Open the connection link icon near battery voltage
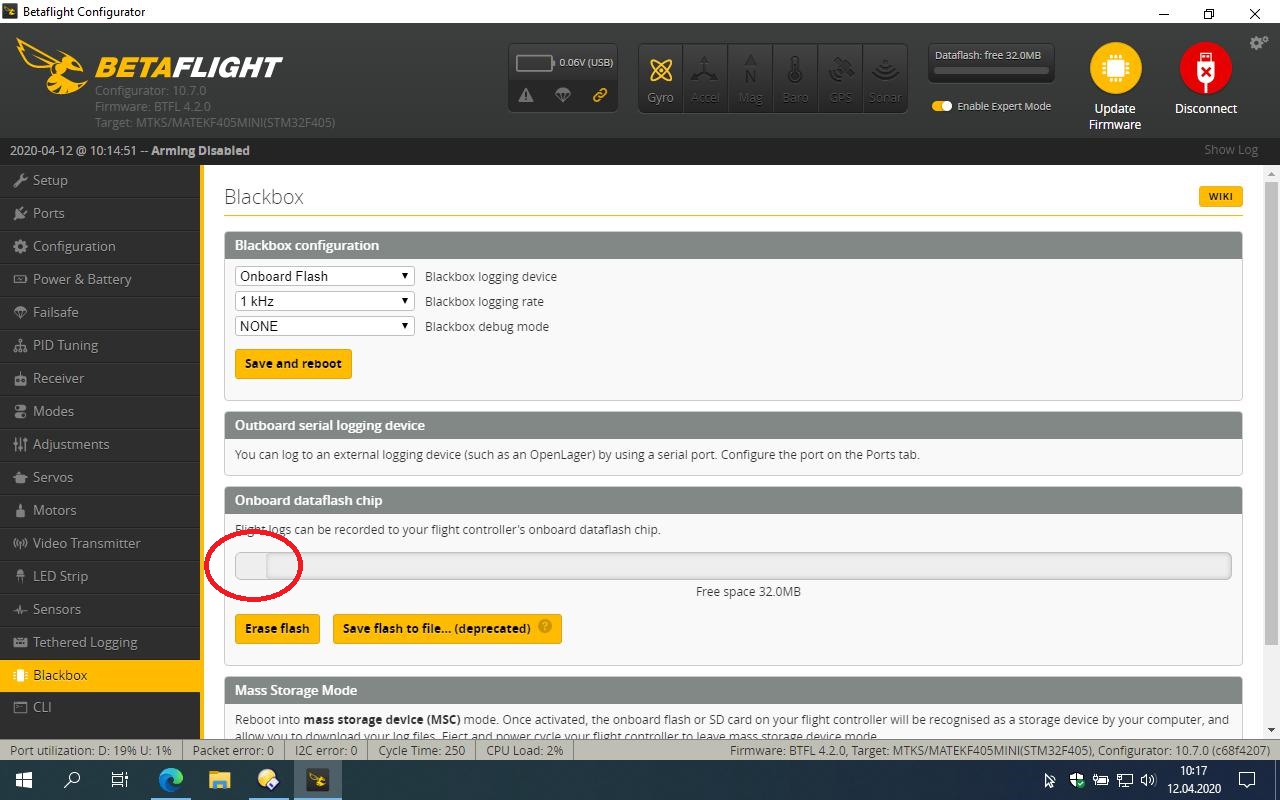 pos(599,96)
